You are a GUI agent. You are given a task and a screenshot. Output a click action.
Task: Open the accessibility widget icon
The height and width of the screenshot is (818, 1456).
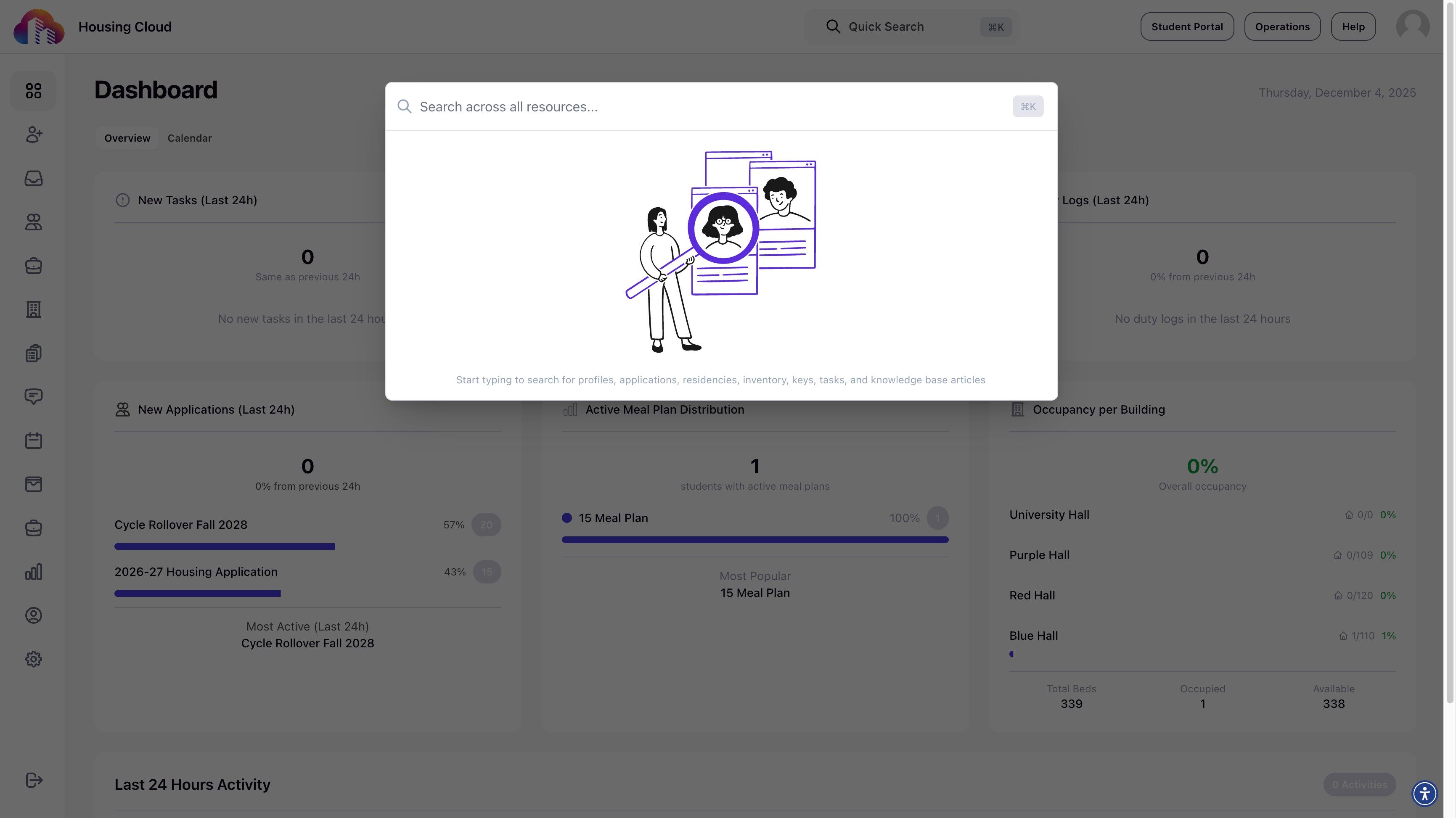coord(1424,793)
